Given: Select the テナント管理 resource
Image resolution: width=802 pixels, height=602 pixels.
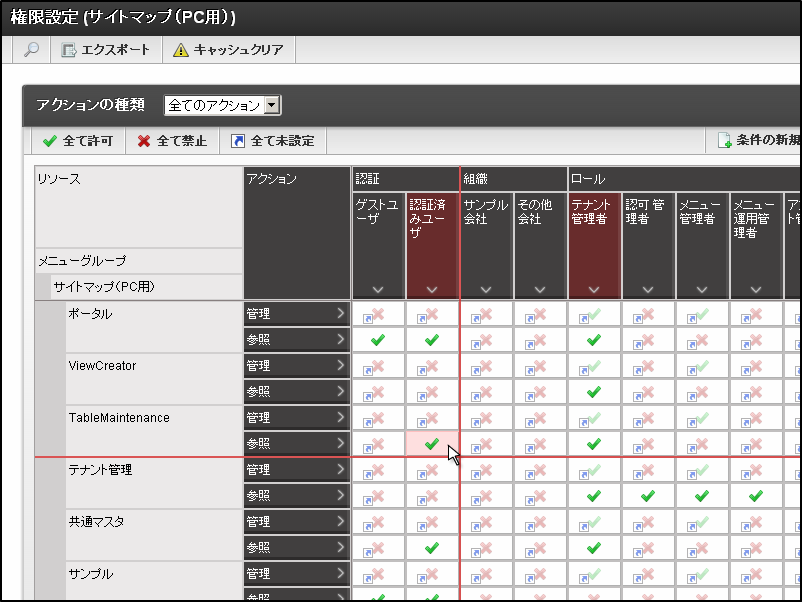Looking at the screenshot, I should pyautogui.click(x=154, y=483).
